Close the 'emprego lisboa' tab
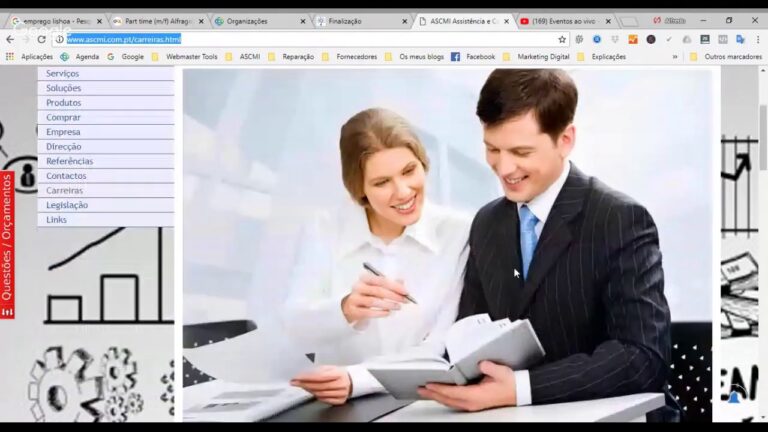The width and height of the screenshot is (768, 432). coord(99,22)
